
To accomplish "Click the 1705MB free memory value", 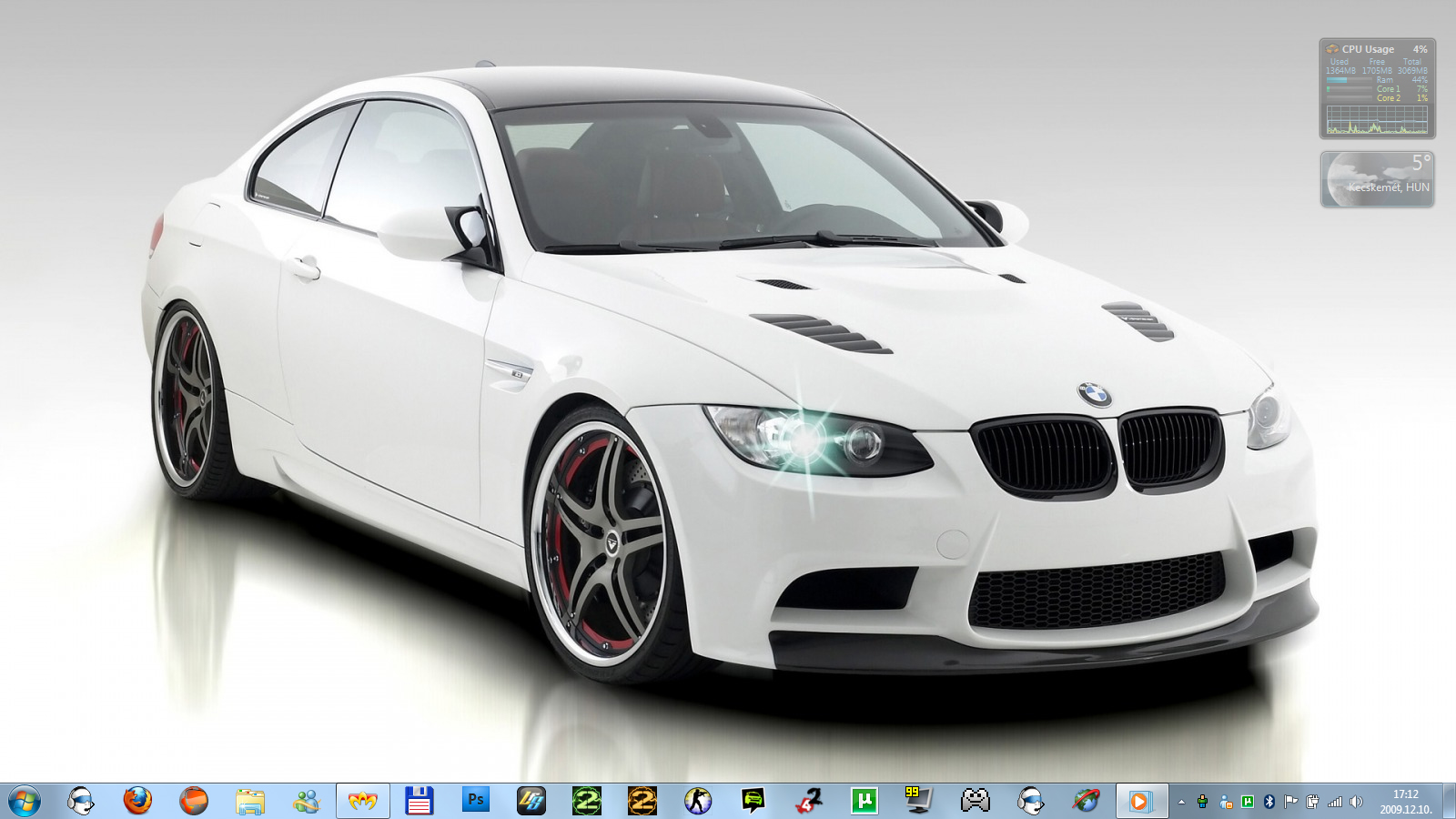I will click(1377, 71).
